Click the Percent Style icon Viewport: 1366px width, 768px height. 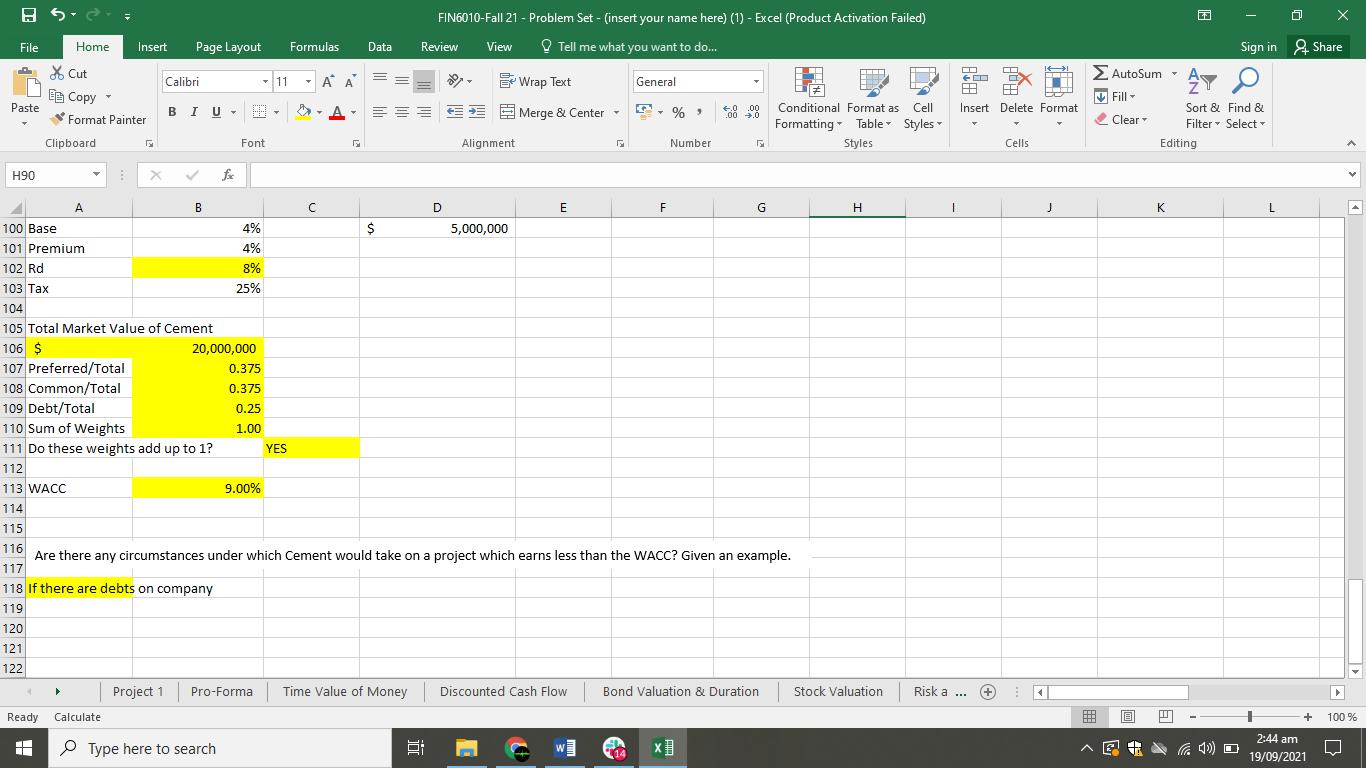tap(678, 114)
